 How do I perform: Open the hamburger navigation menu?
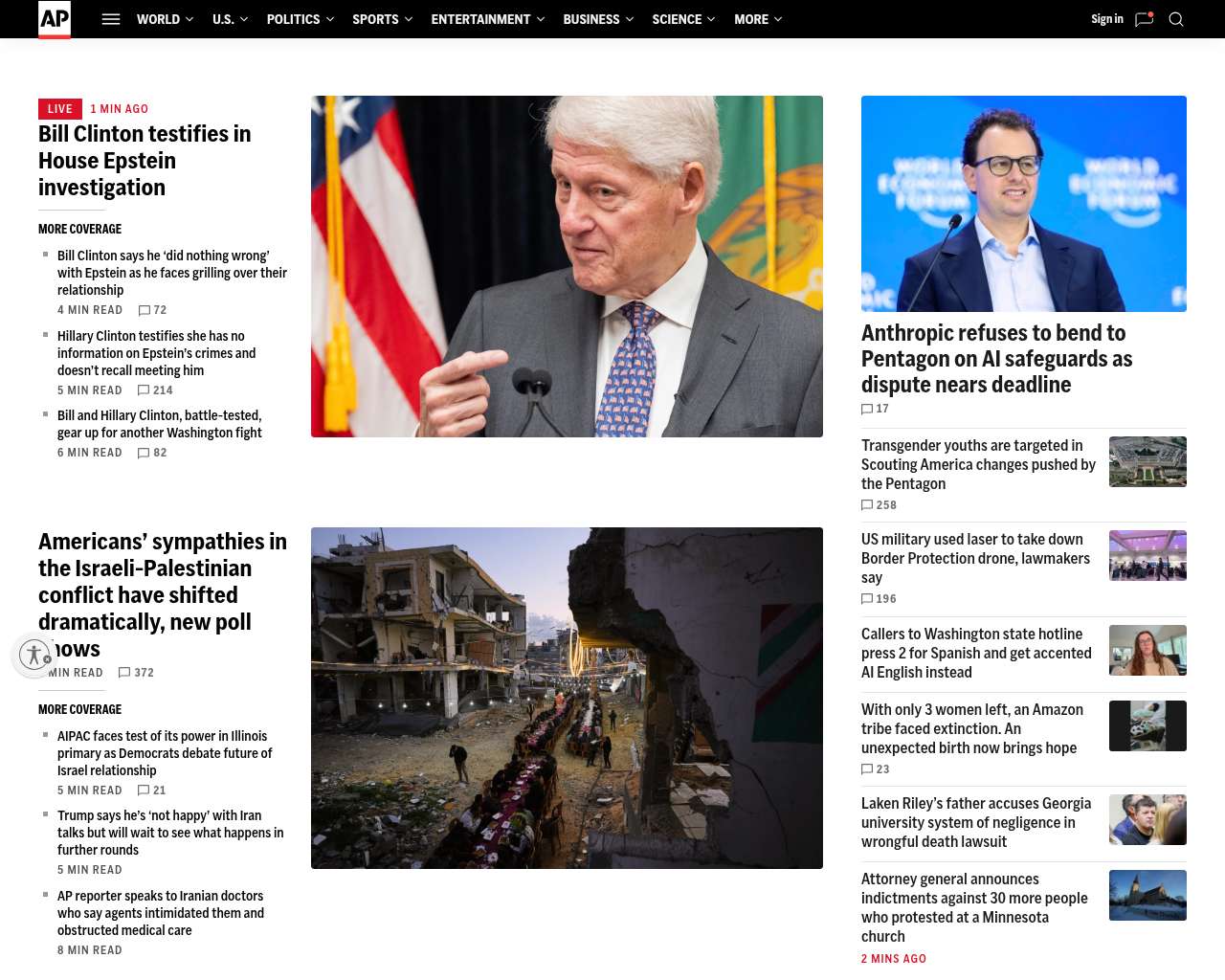[111, 19]
